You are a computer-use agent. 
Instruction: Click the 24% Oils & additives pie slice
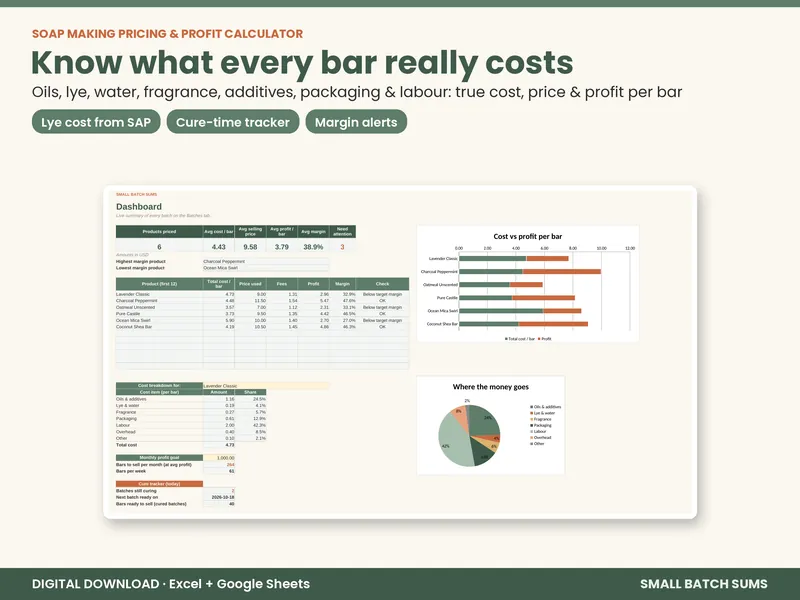click(x=485, y=419)
